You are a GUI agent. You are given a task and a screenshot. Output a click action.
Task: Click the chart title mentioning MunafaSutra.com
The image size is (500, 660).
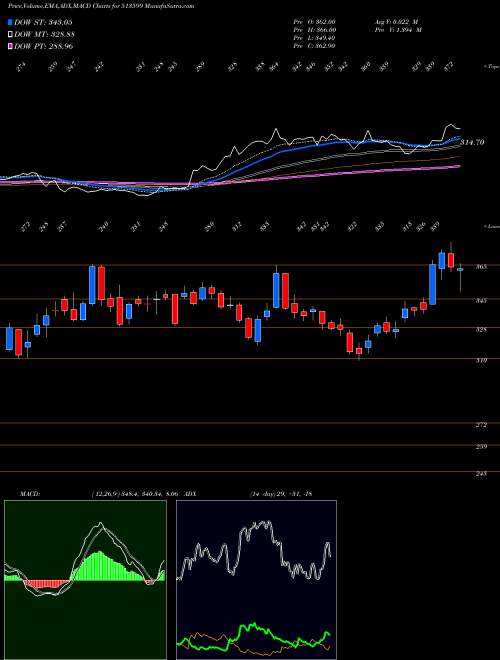click(x=101, y=7)
